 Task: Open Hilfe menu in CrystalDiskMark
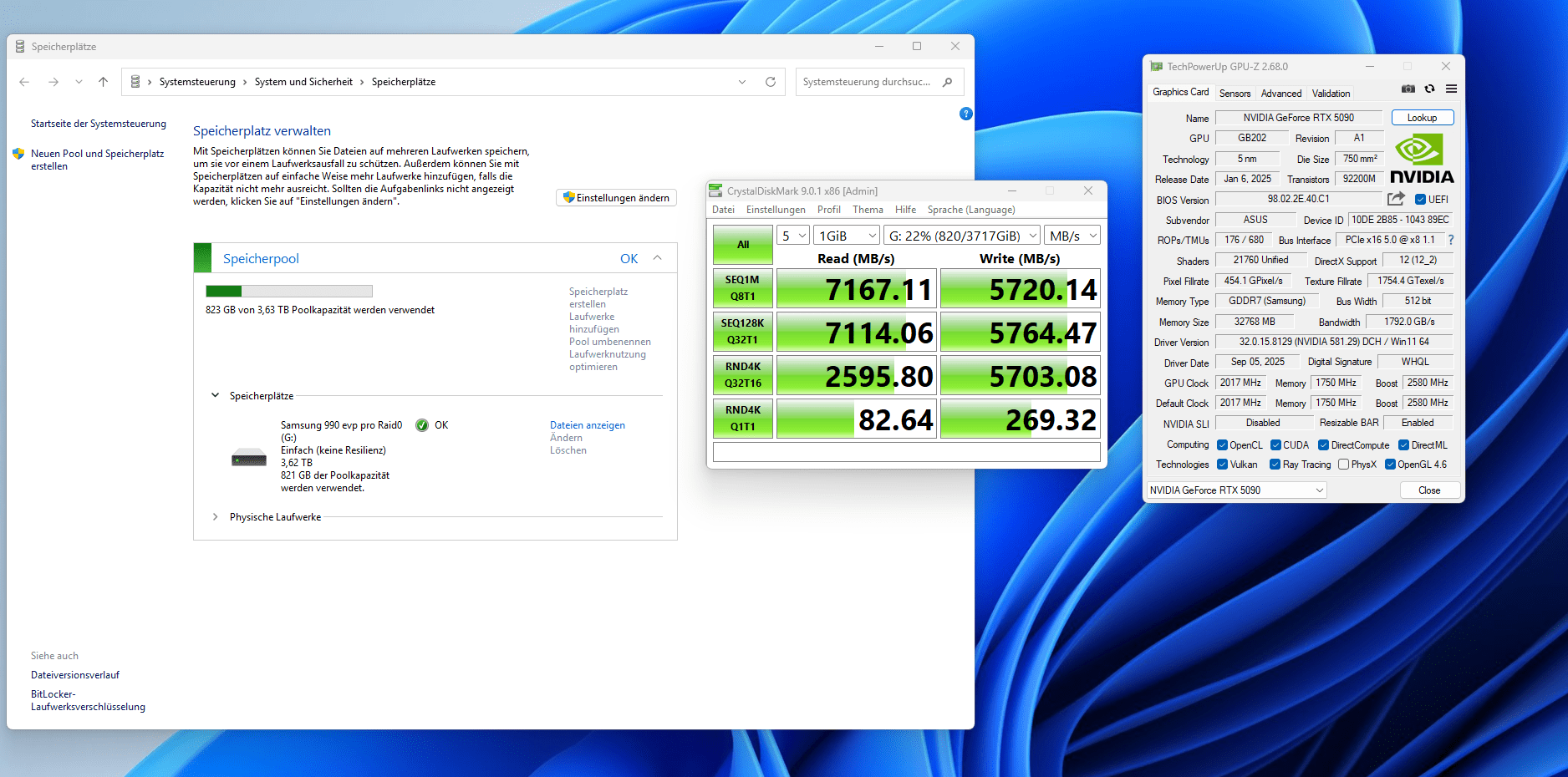tap(905, 210)
